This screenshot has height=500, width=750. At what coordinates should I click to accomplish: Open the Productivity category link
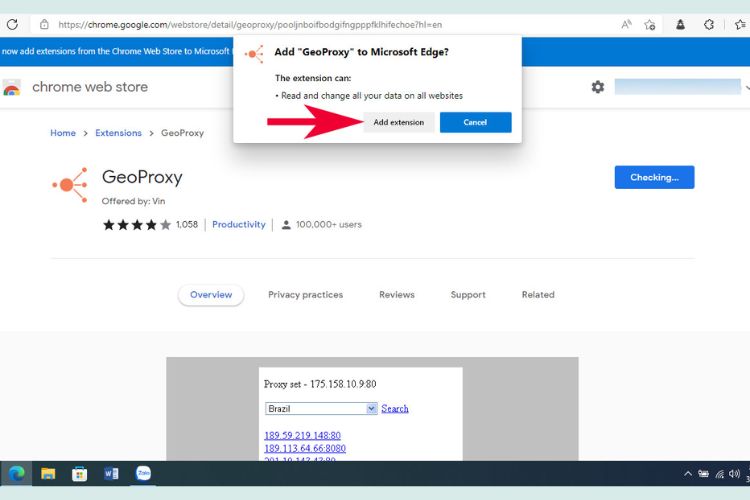coord(239,224)
